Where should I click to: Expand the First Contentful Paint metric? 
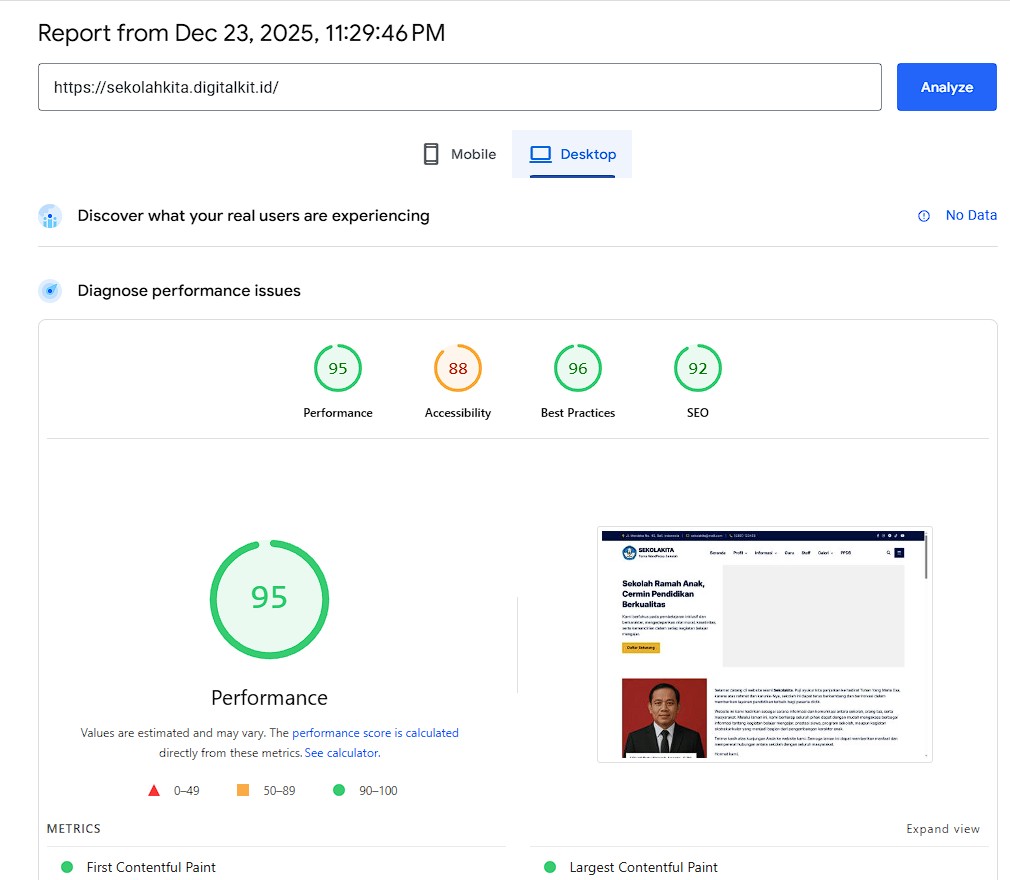[151, 867]
